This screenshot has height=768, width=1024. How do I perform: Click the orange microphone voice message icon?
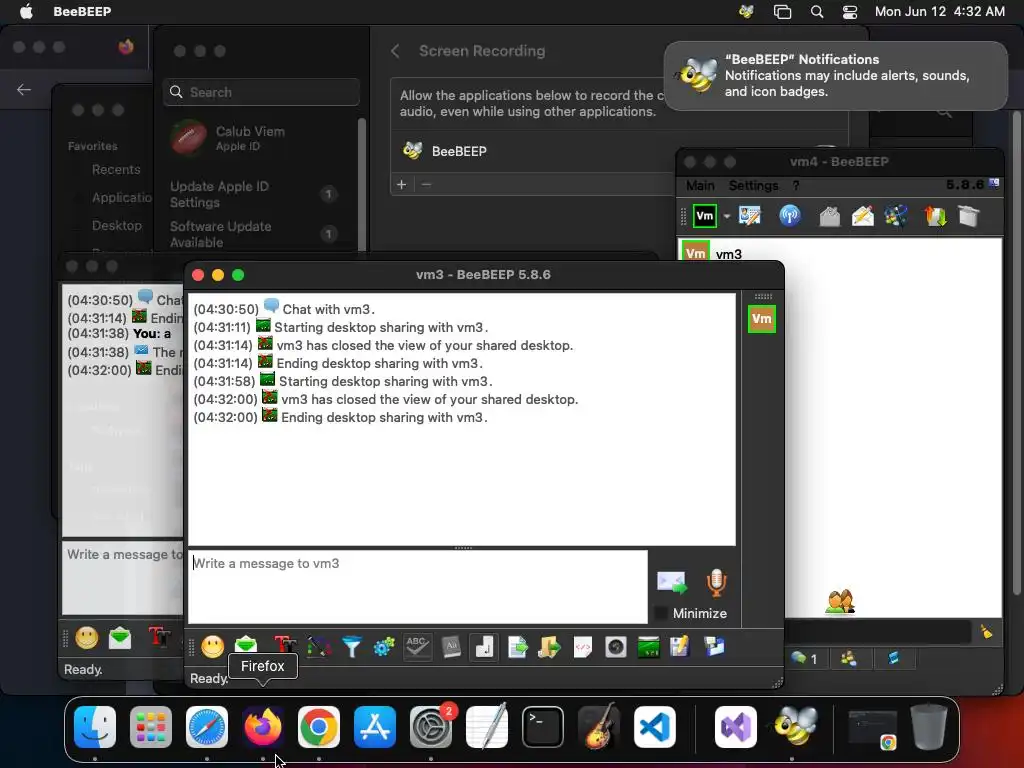(716, 583)
